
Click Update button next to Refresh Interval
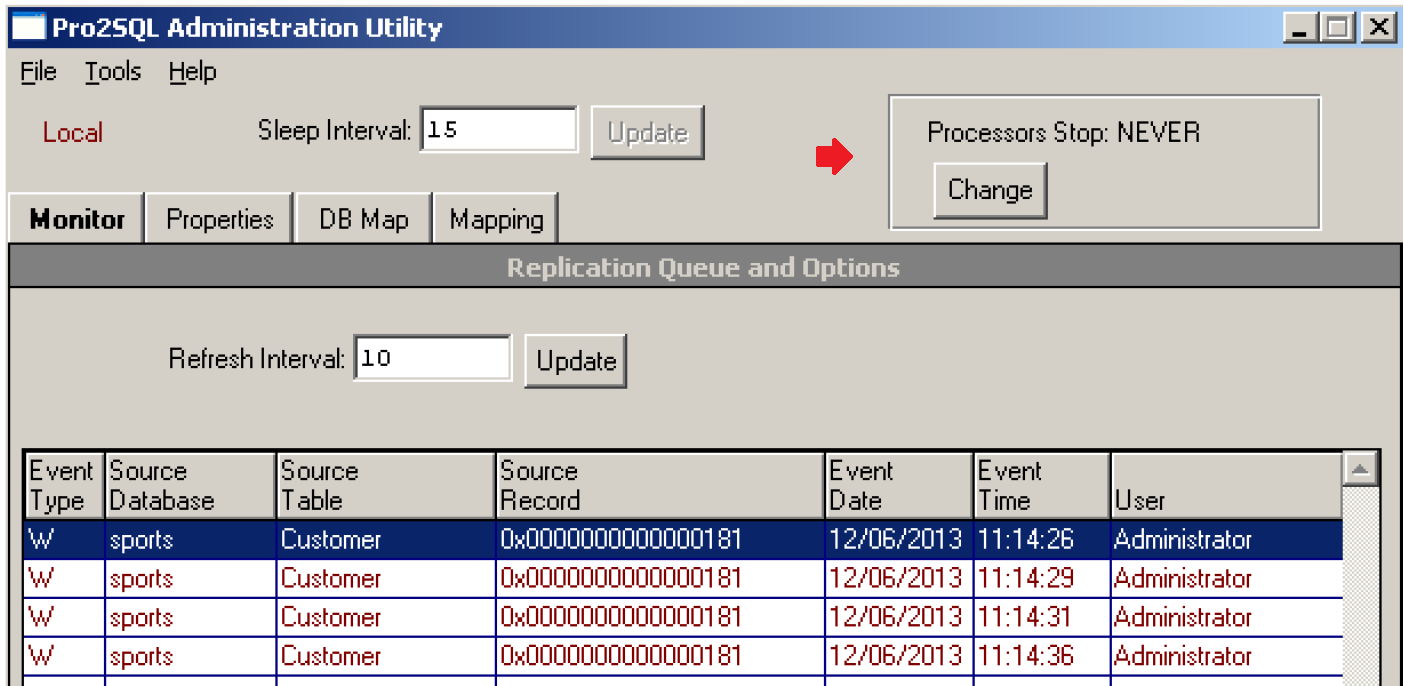coord(576,361)
